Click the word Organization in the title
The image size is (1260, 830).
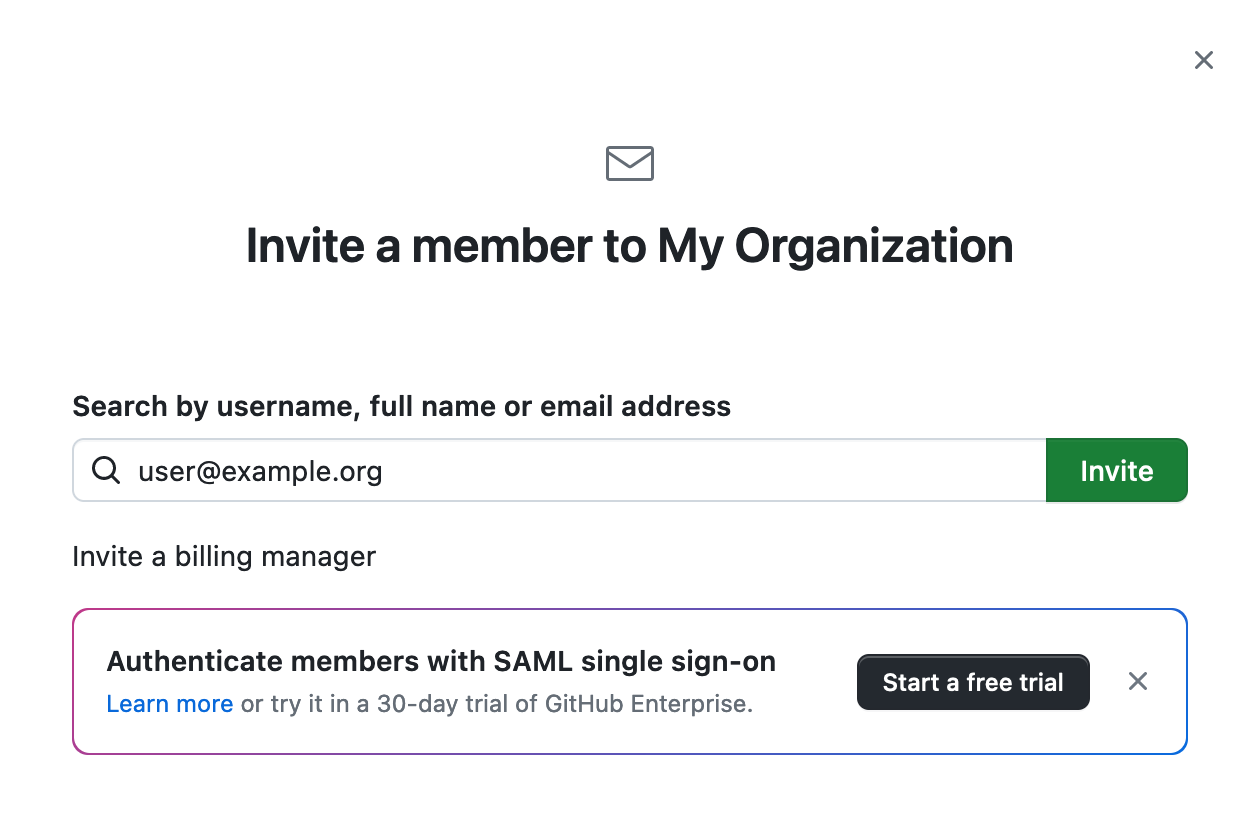(874, 246)
